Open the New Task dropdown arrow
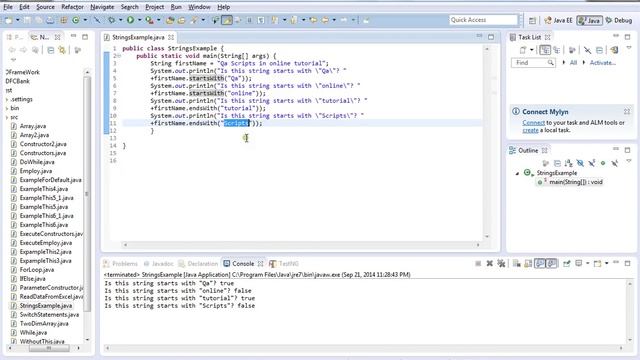 pos(531,50)
